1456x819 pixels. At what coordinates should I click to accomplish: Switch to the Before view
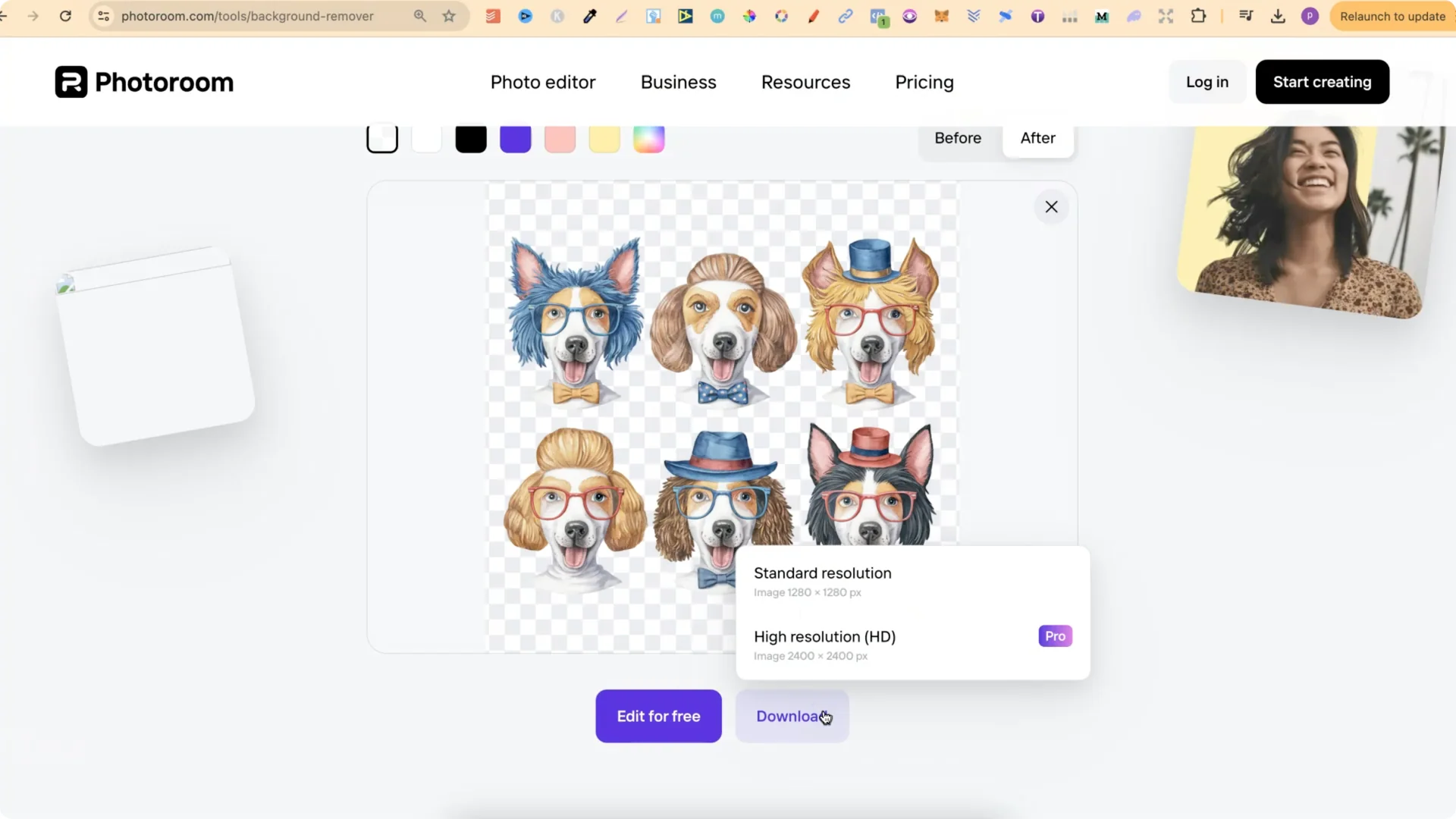[957, 138]
